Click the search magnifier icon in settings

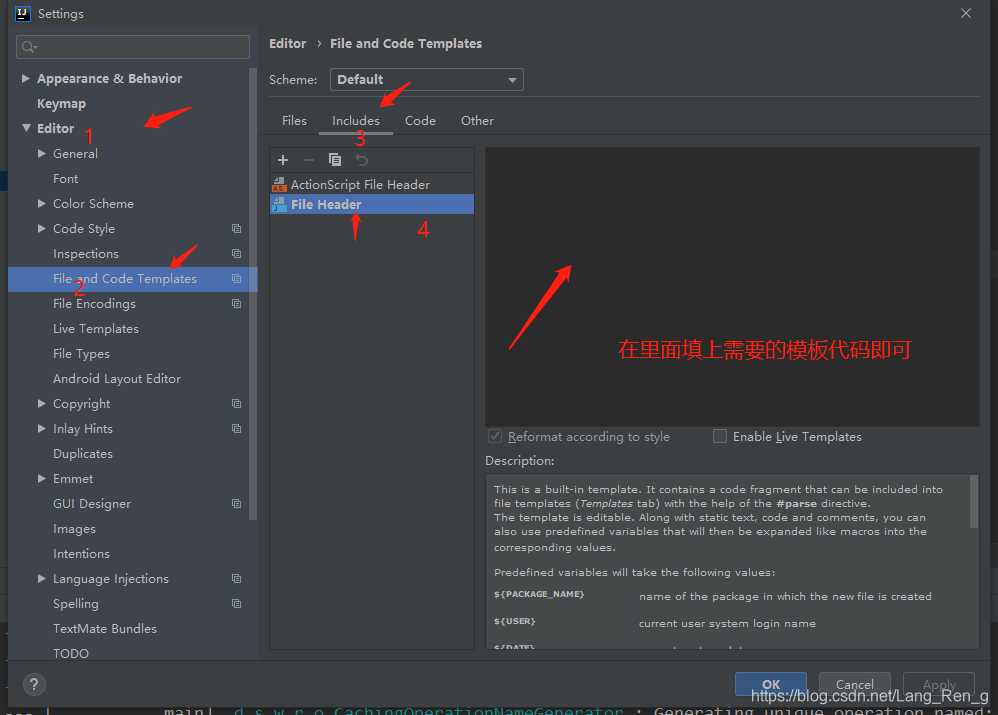click(29, 46)
